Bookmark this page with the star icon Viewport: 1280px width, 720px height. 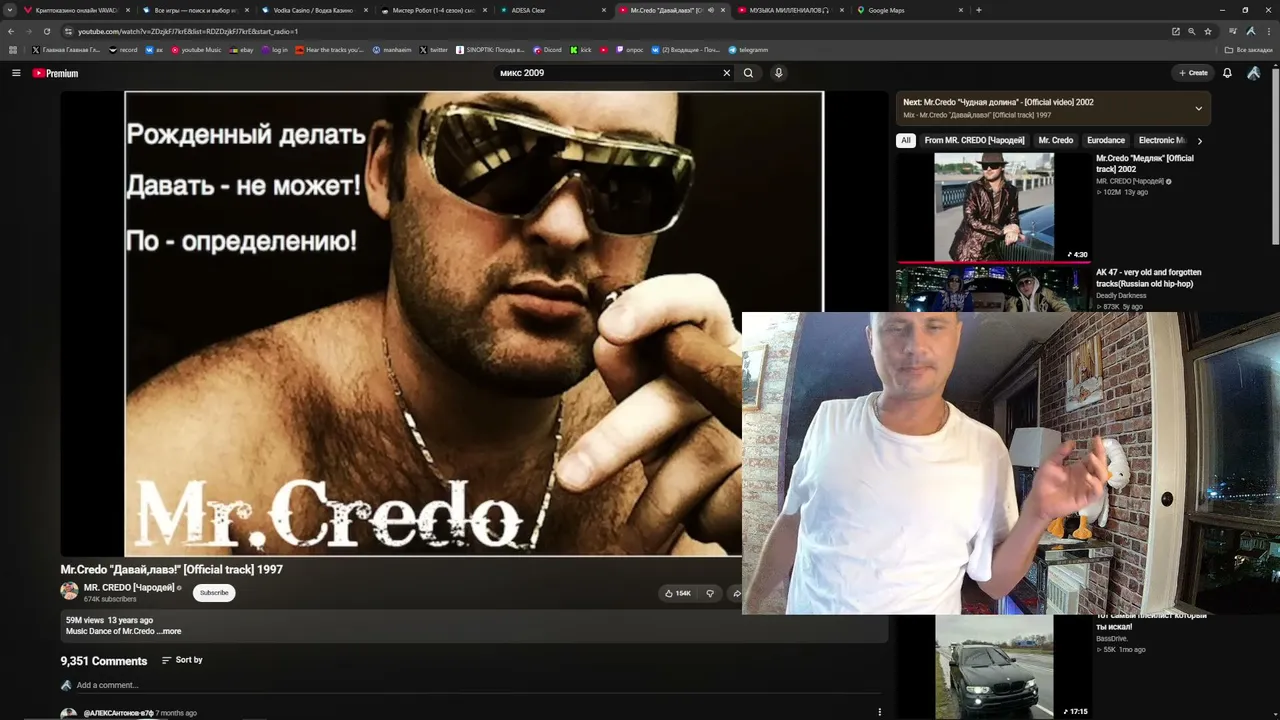point(1208,31)
